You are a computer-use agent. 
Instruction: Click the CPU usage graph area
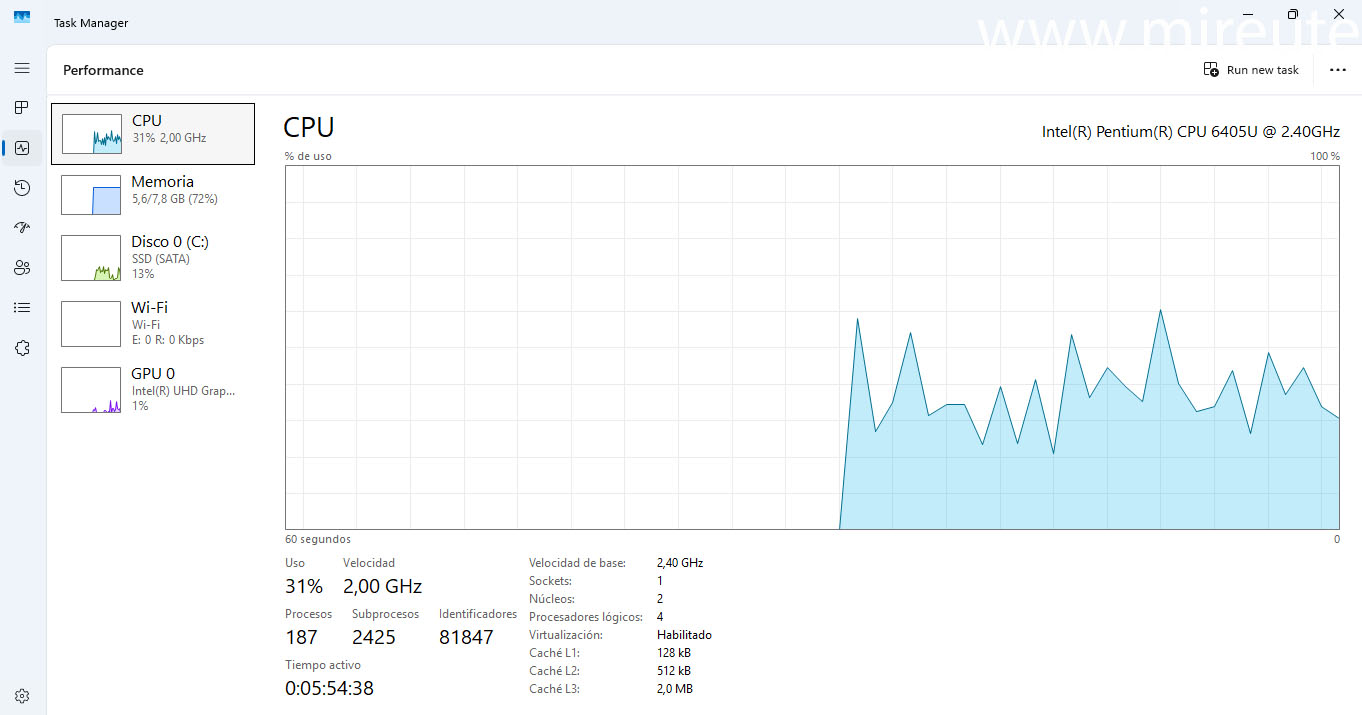[812, 347]
